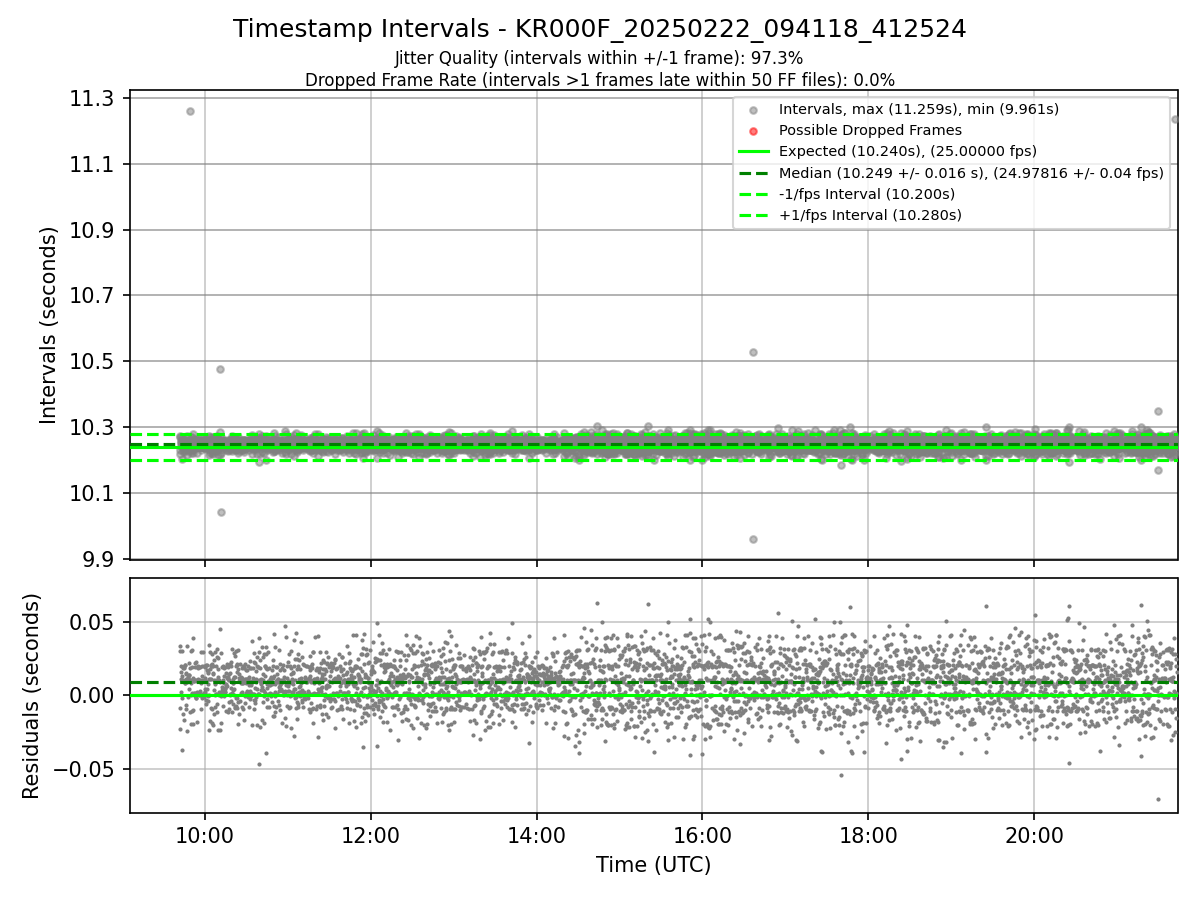Viewport: 1200px width, 900px height.
Task: Click the 10.3 tick label on intervals axis
Action: click(x=93, y=427)
